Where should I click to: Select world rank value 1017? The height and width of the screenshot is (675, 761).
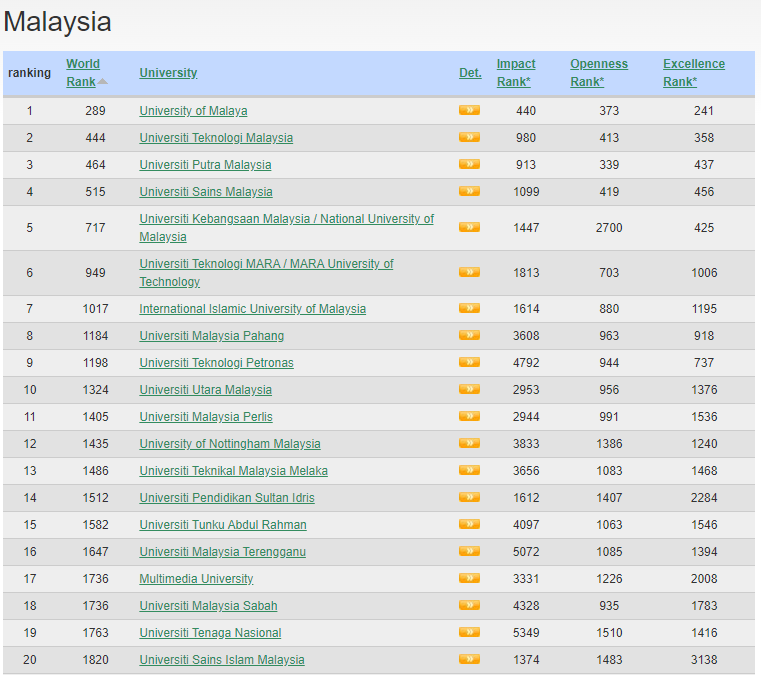95,309
